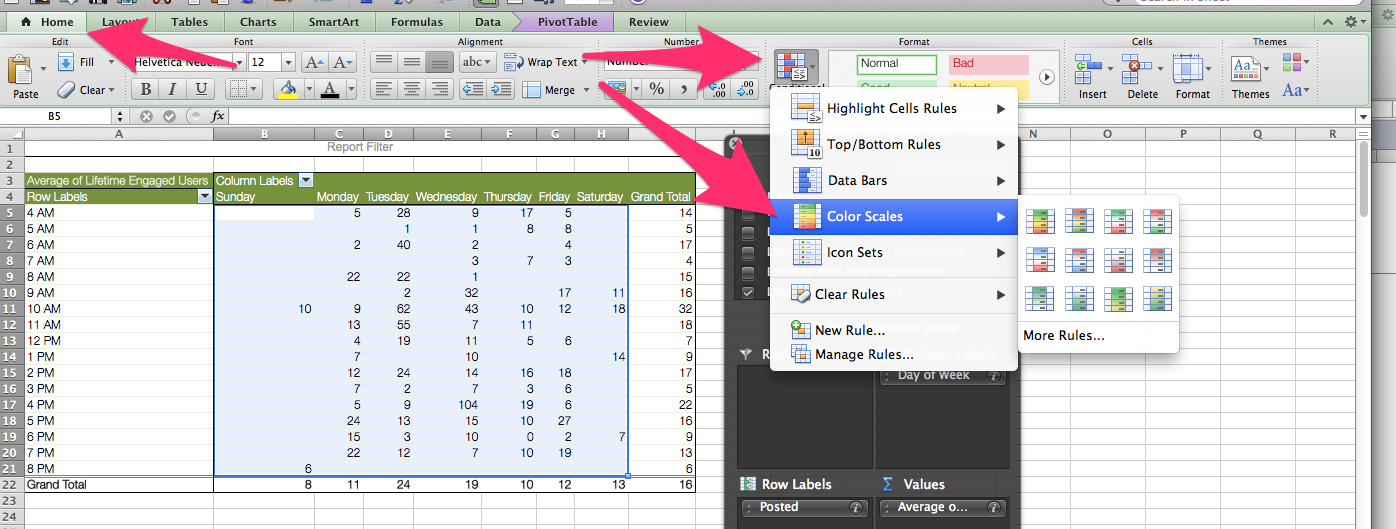Apply comma style number format
This screenshot has height=529, width=1396.
pyautogui.click(x=683, y=89)
